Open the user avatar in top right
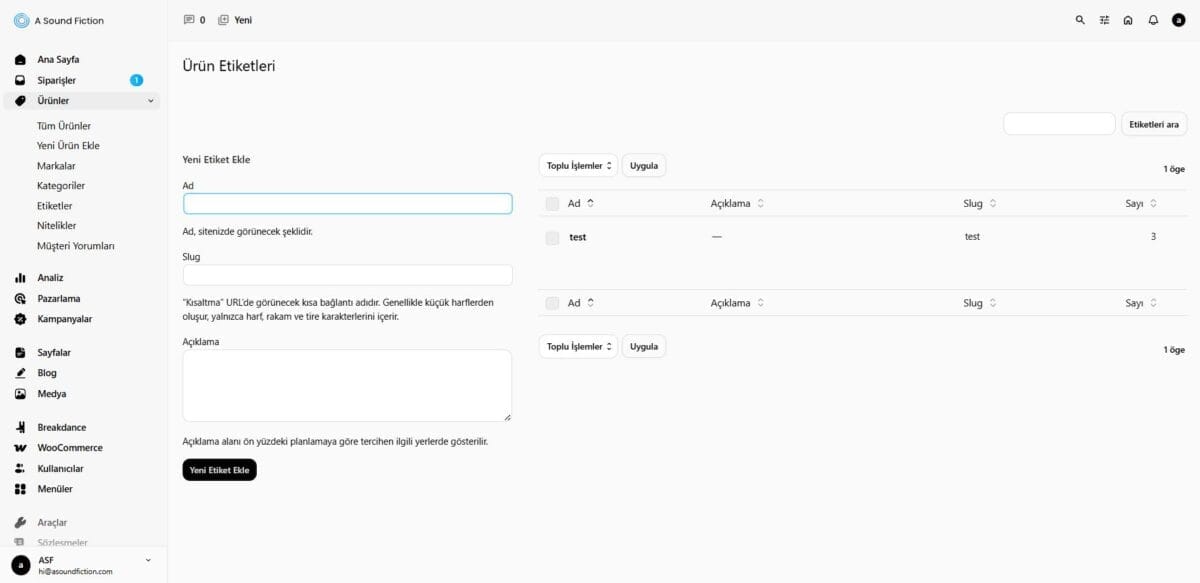Viewport: 1200px width, 583px height. pyautogui.click(x=1178, y=20)
